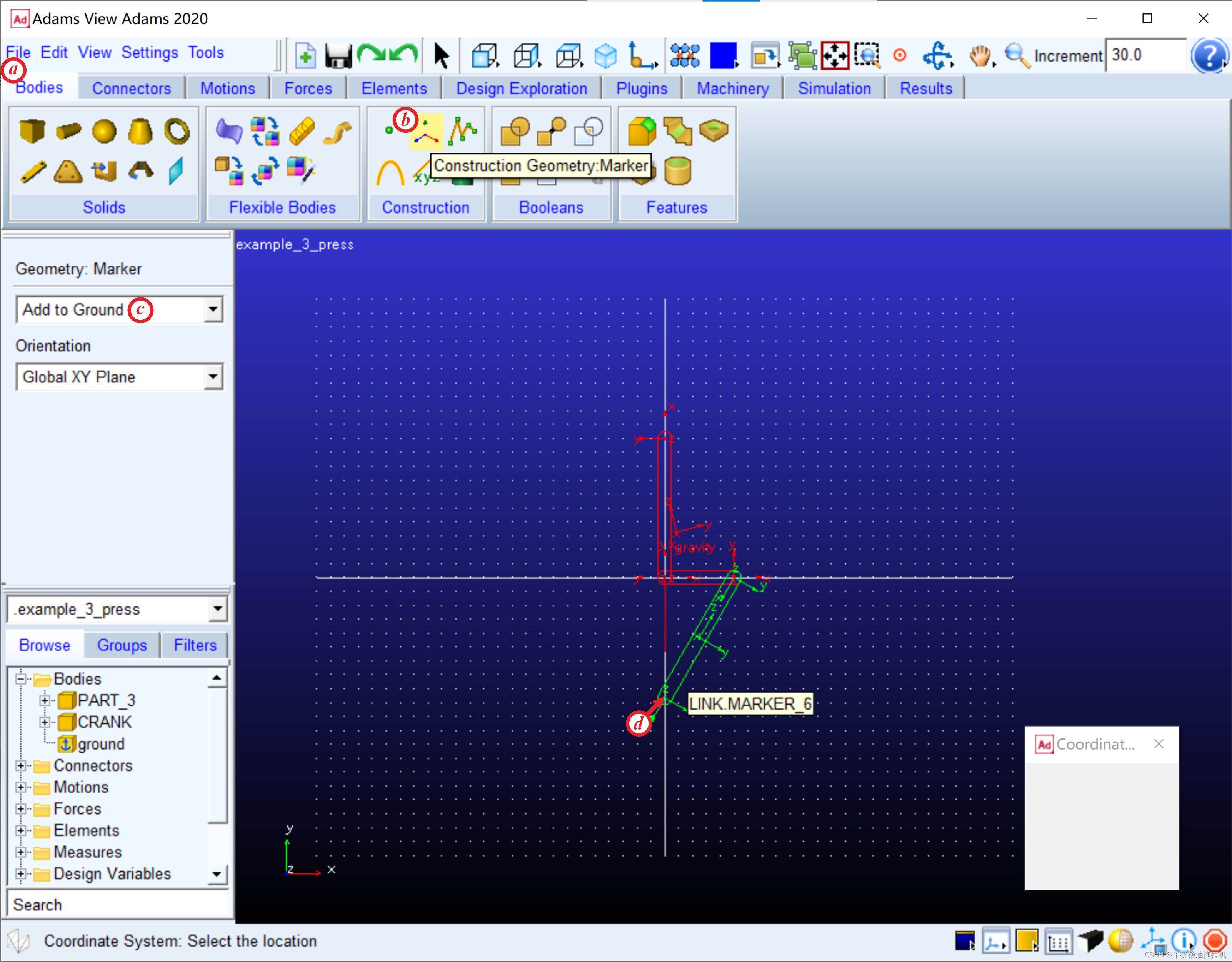The width and height of the screenshot is (1232, 962).
Task: Click the Increment value field
Action: point(1146,56)
